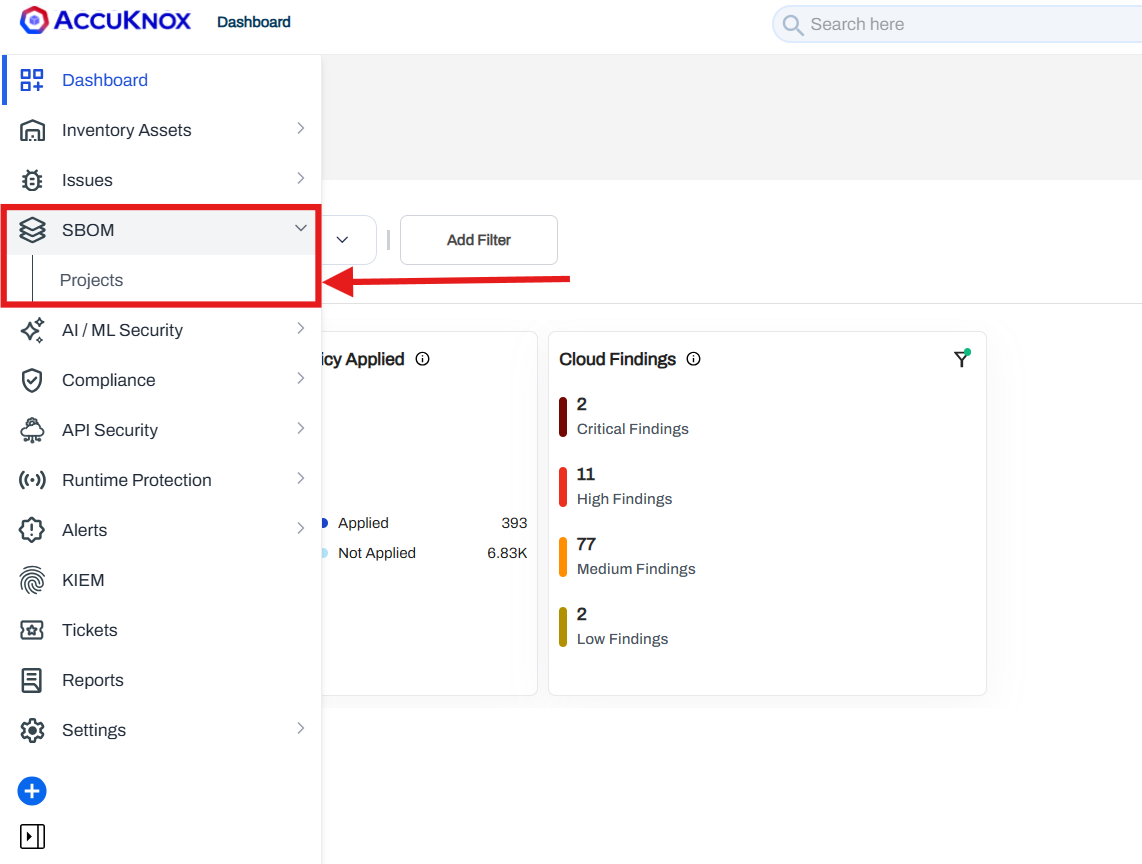1142x864 pixels.
Task: Click the olive Low severity bar
Action: (563, 627)
